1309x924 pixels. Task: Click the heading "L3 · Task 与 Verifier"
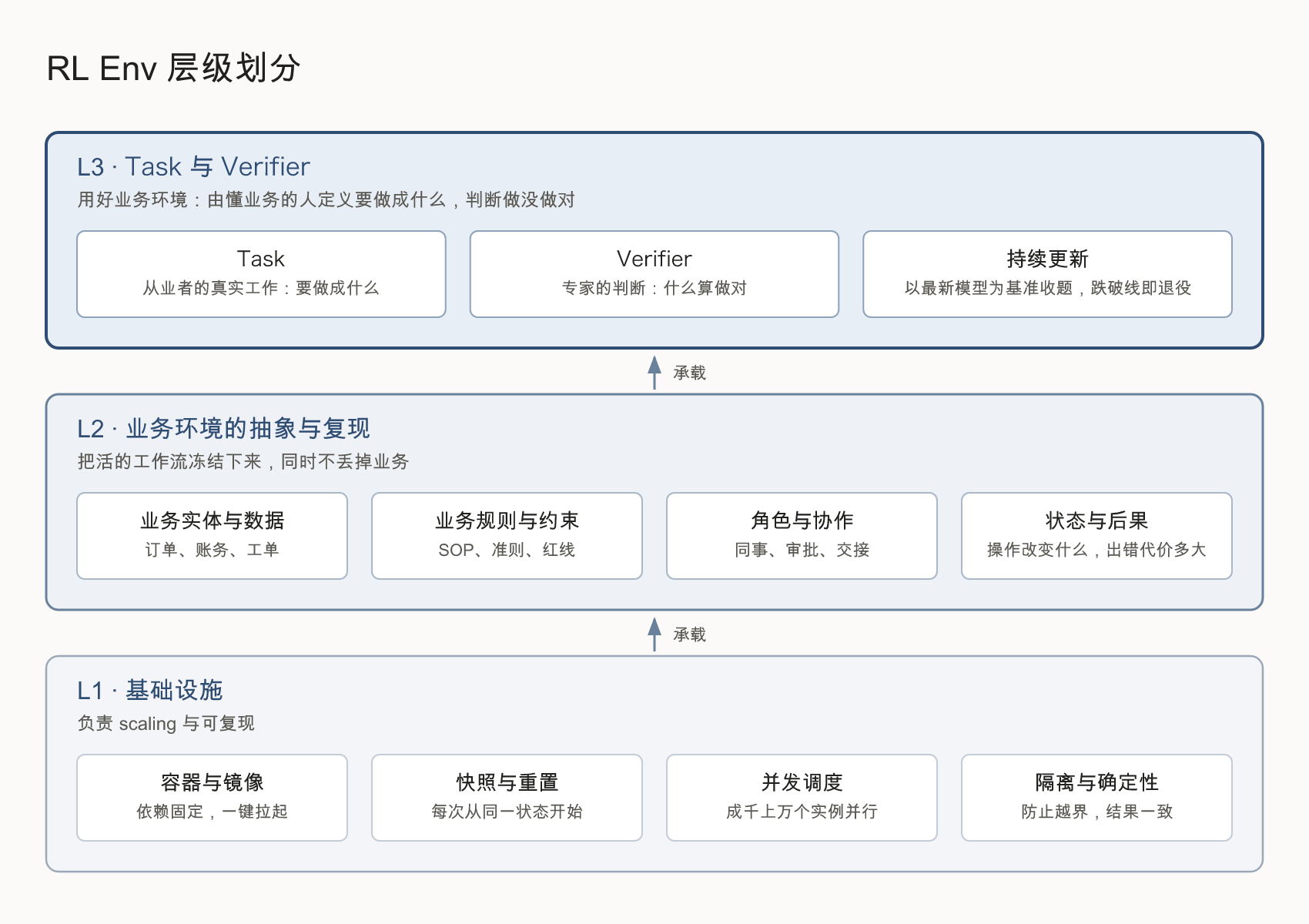pyautogui.click(x=193, y=166)
